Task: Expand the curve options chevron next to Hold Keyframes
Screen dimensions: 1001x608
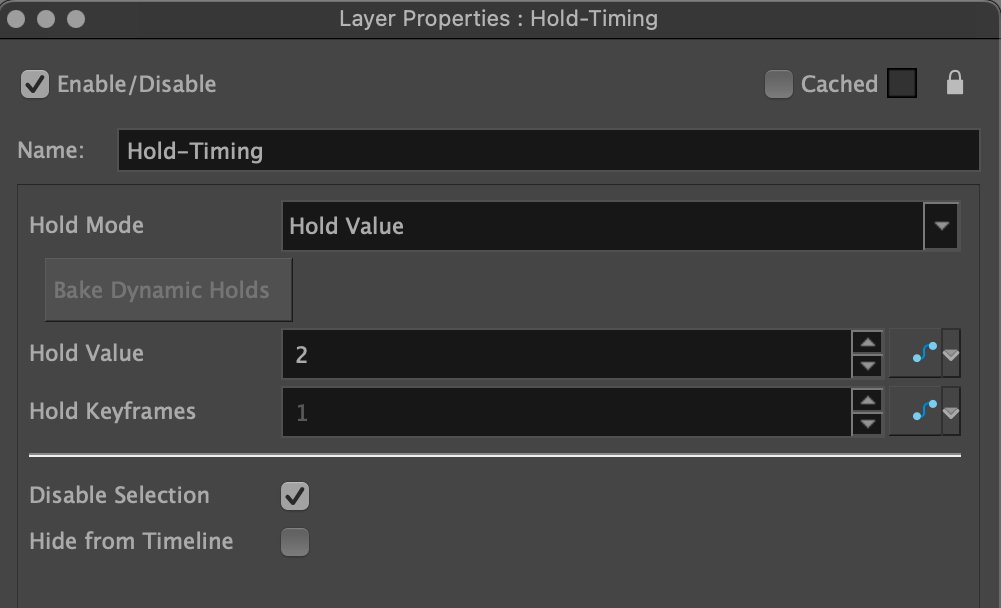Action: (x=950, y=411)
